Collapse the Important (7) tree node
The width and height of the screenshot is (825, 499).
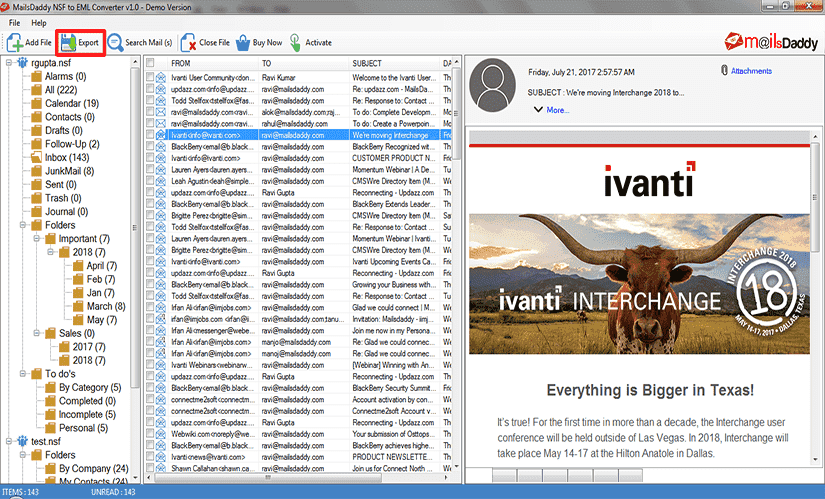point(37,238)
